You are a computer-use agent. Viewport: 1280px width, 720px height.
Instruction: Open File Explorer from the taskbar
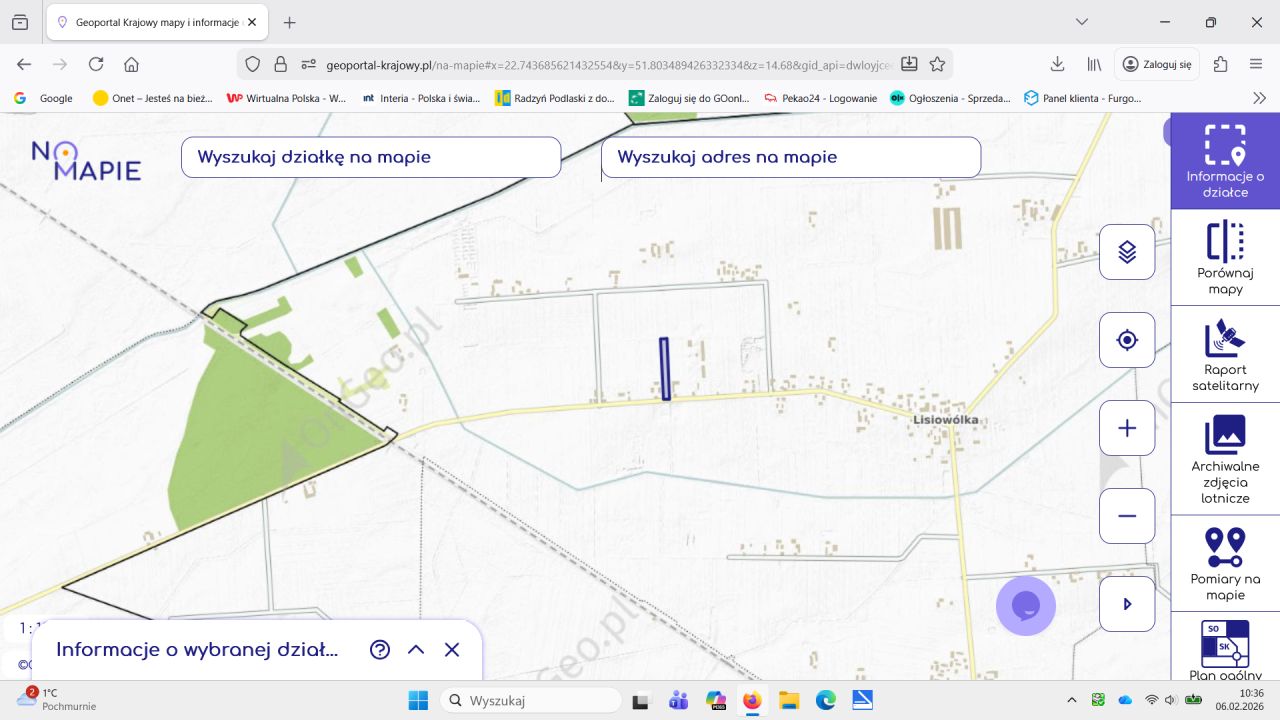[789, 700]
